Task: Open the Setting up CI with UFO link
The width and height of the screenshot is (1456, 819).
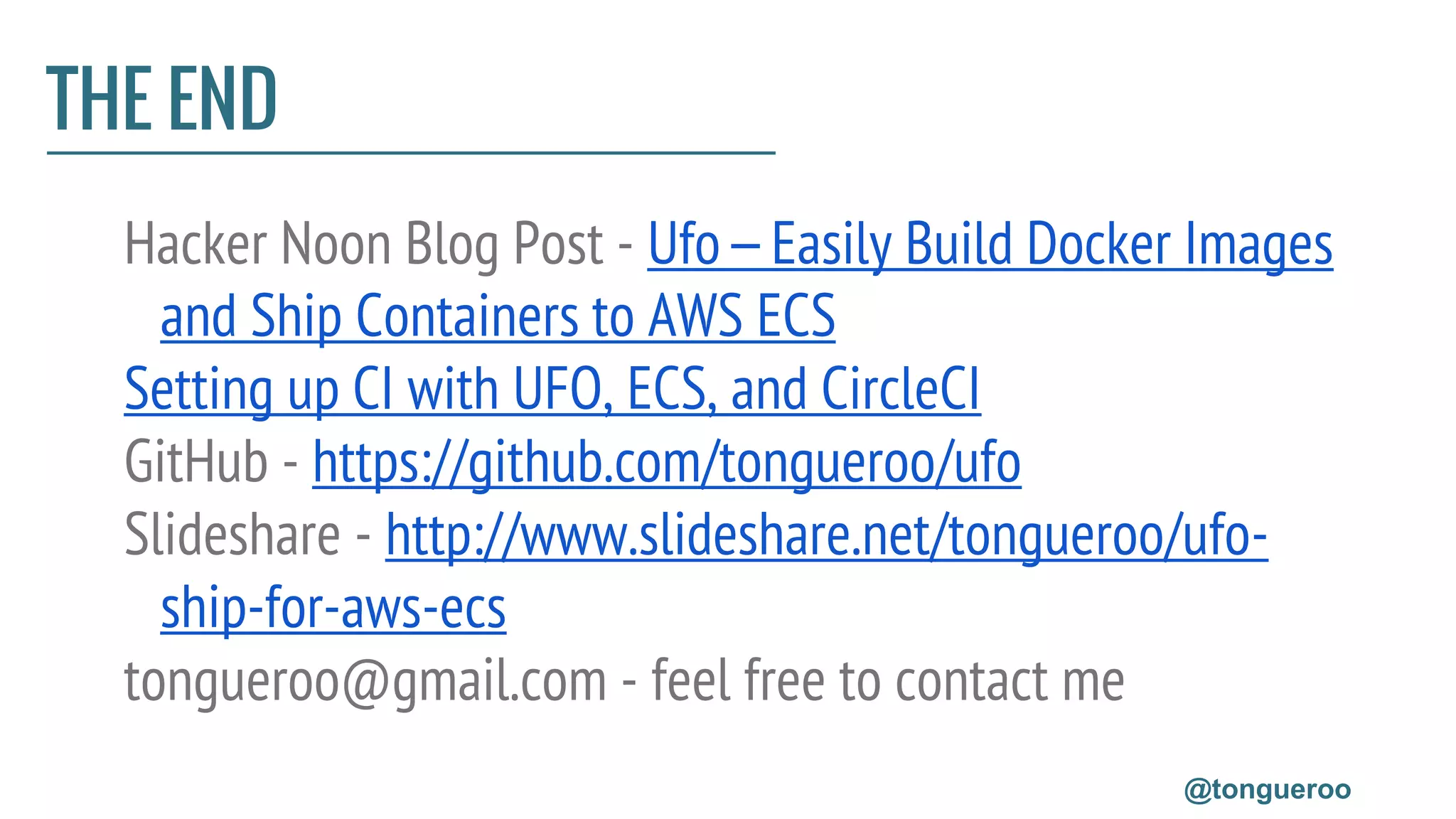Action: tap(552, 390)
